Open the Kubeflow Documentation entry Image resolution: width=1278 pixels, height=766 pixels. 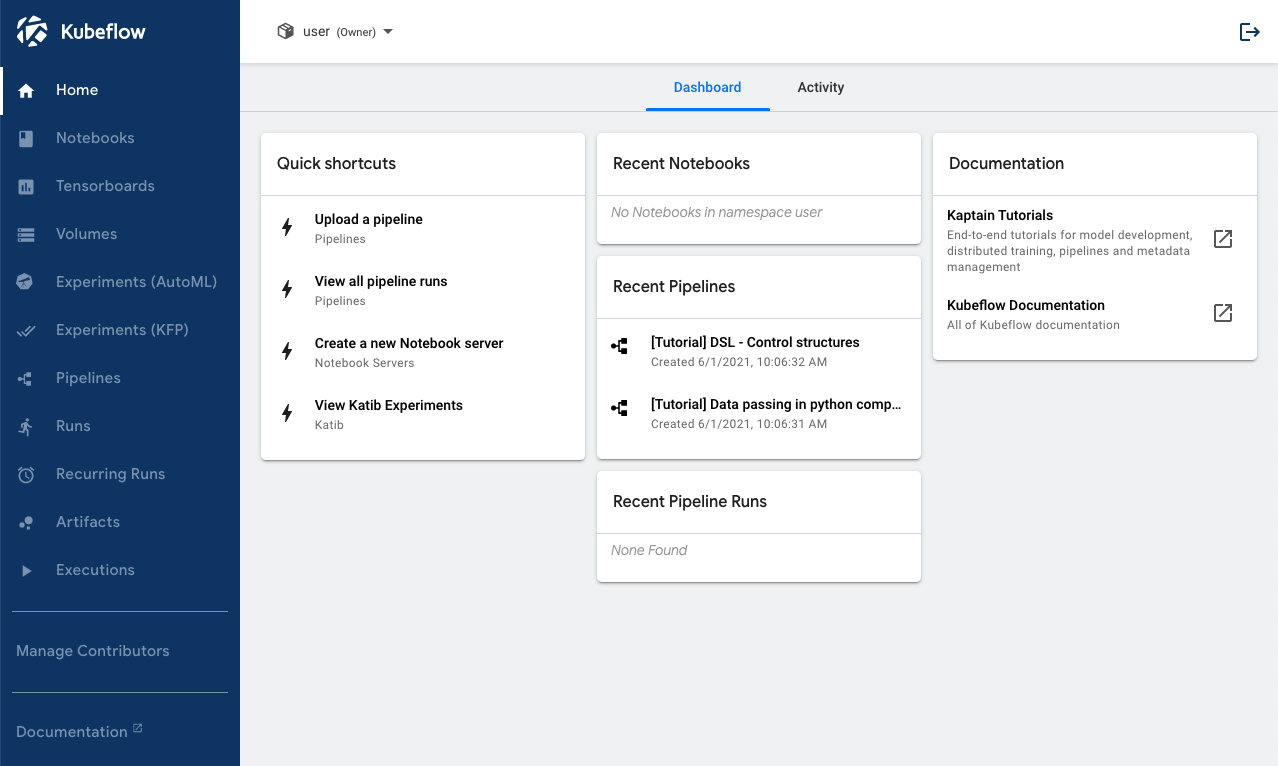coord(1095,314)
